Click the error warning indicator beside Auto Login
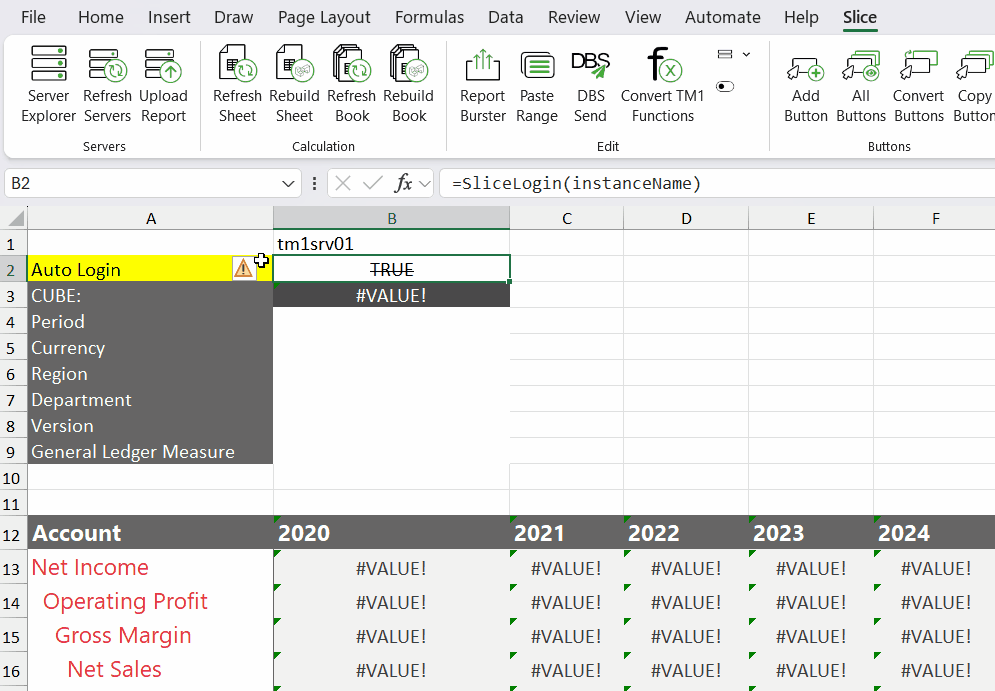995x691 pixels. 243,268
